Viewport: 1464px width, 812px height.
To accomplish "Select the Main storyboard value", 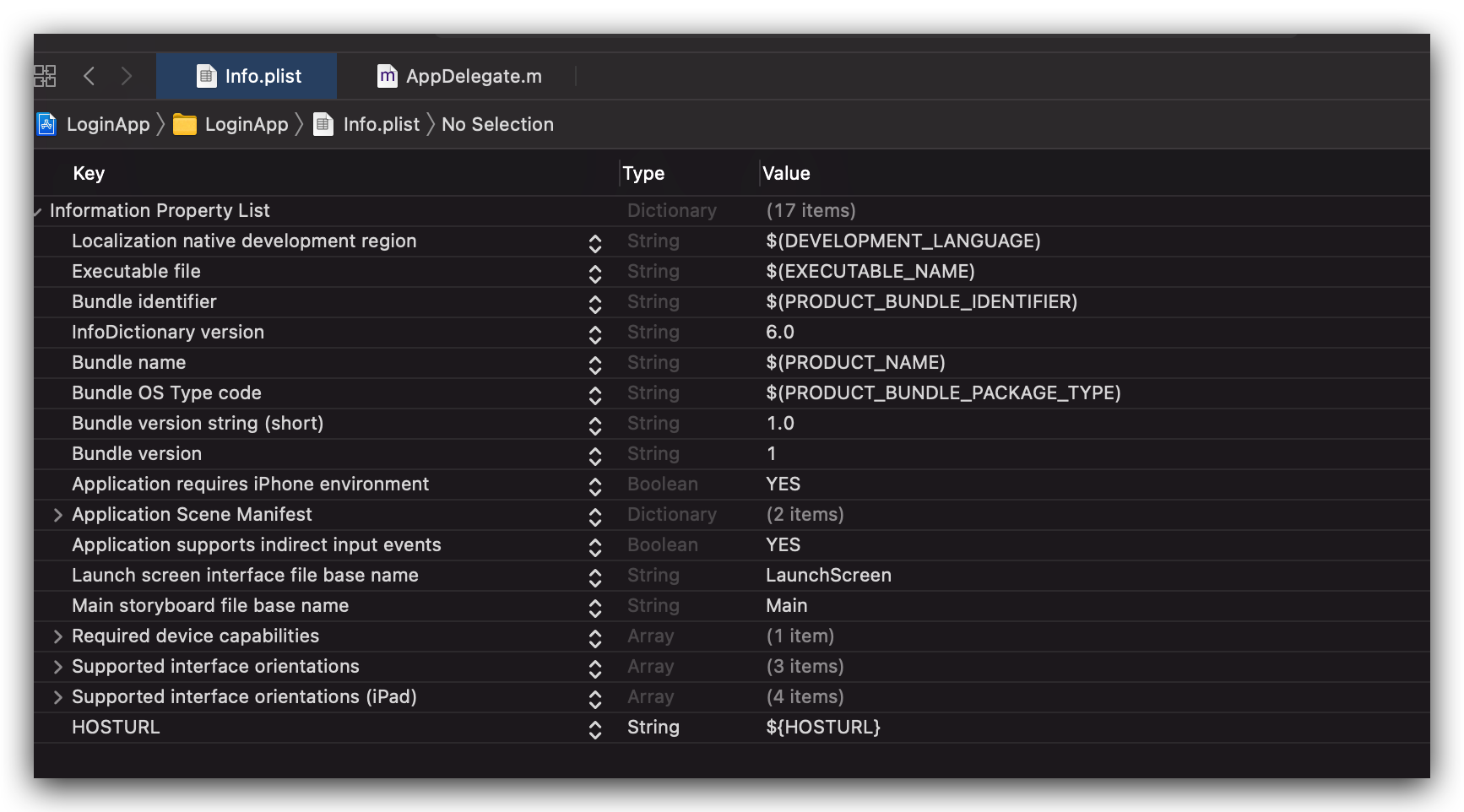I will tap(787, 605).
